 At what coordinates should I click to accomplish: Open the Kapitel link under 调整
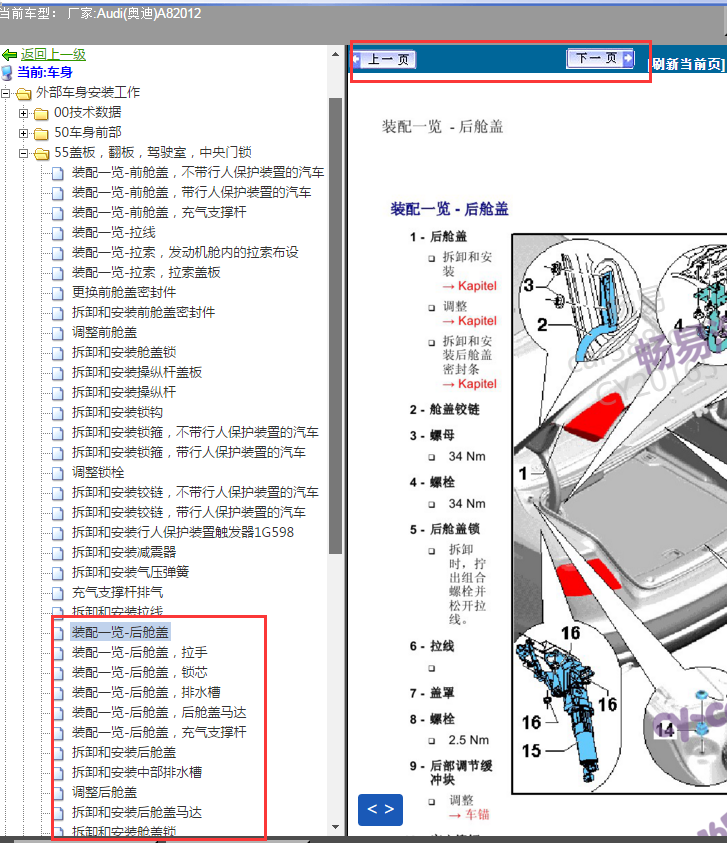pos(469,320)
